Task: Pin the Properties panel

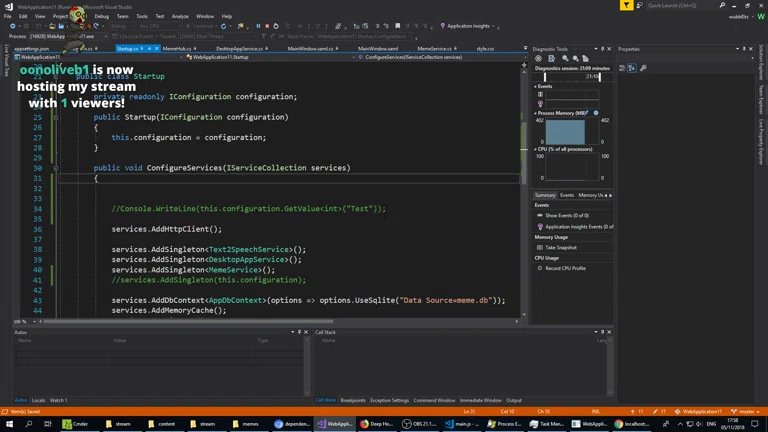Action: click(x=744, y=49)
